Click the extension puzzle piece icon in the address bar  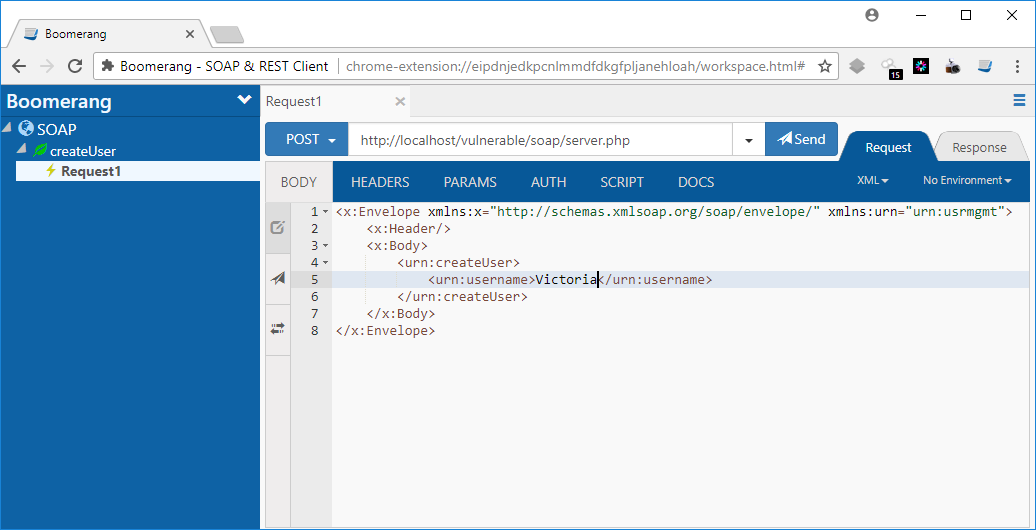(x=107, y=66)
